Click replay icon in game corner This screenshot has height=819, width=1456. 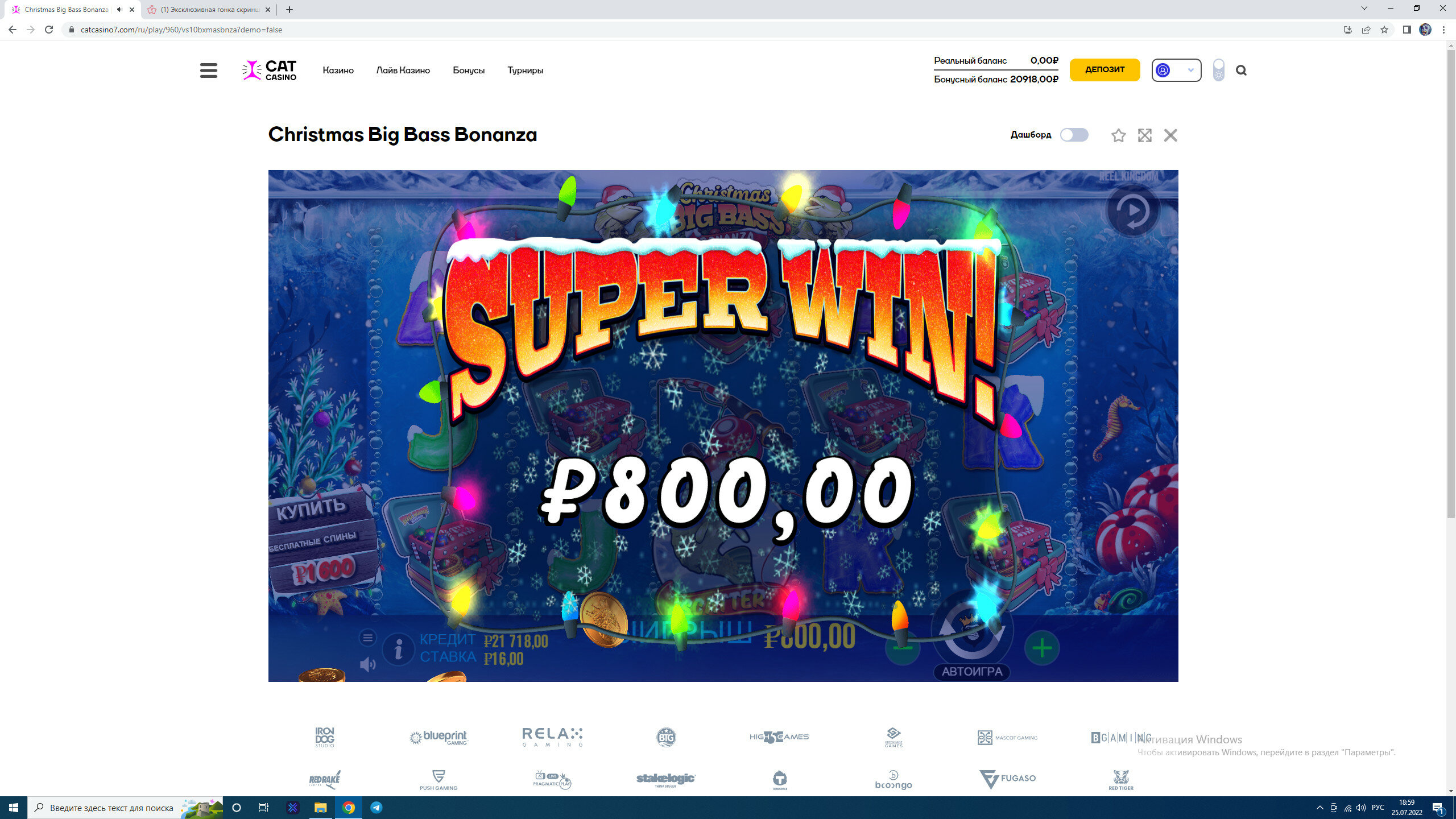pos(1133,210)
